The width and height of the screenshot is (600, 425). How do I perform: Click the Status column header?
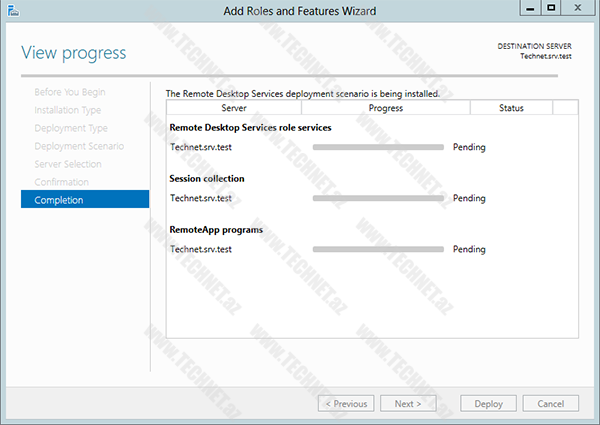tap(511, 108)
